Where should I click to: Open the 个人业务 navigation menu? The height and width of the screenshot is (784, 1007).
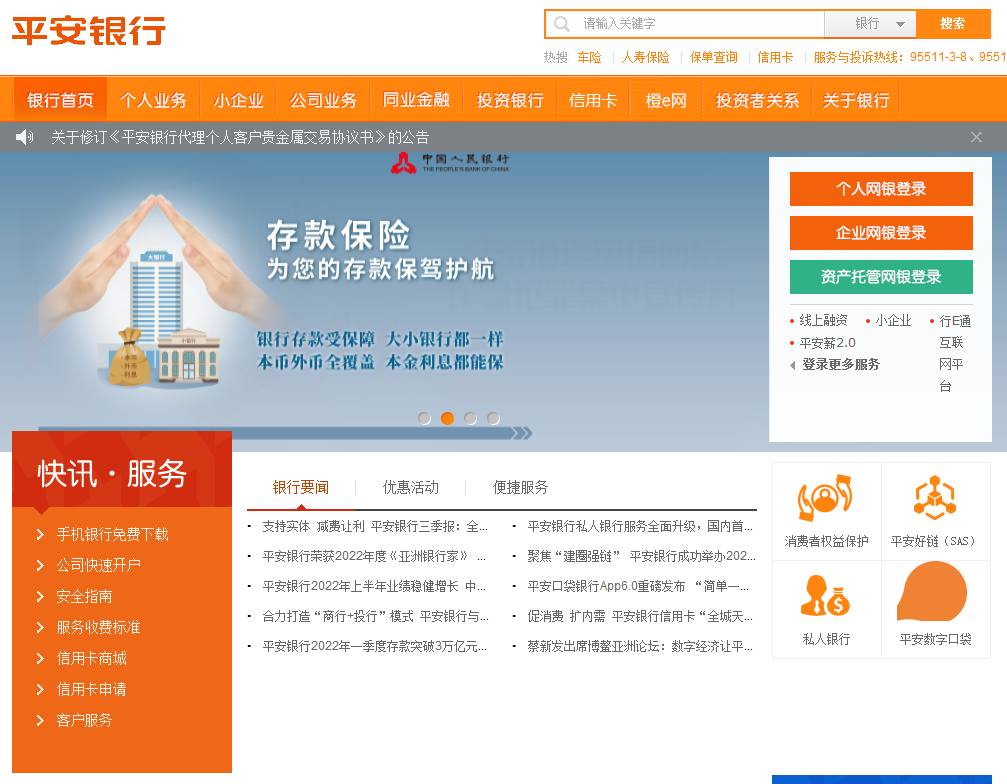[x=153, y=100]
